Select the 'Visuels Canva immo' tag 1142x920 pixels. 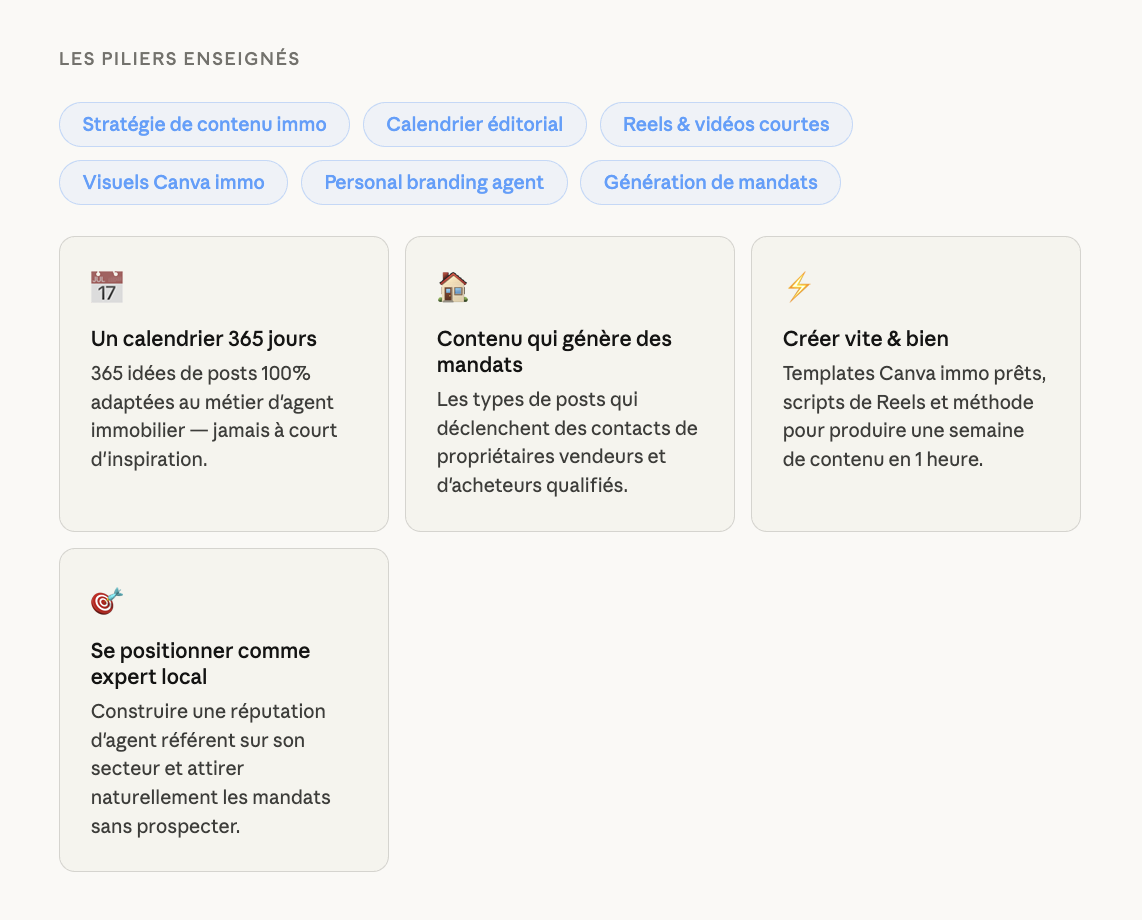(x=173, y=183)
